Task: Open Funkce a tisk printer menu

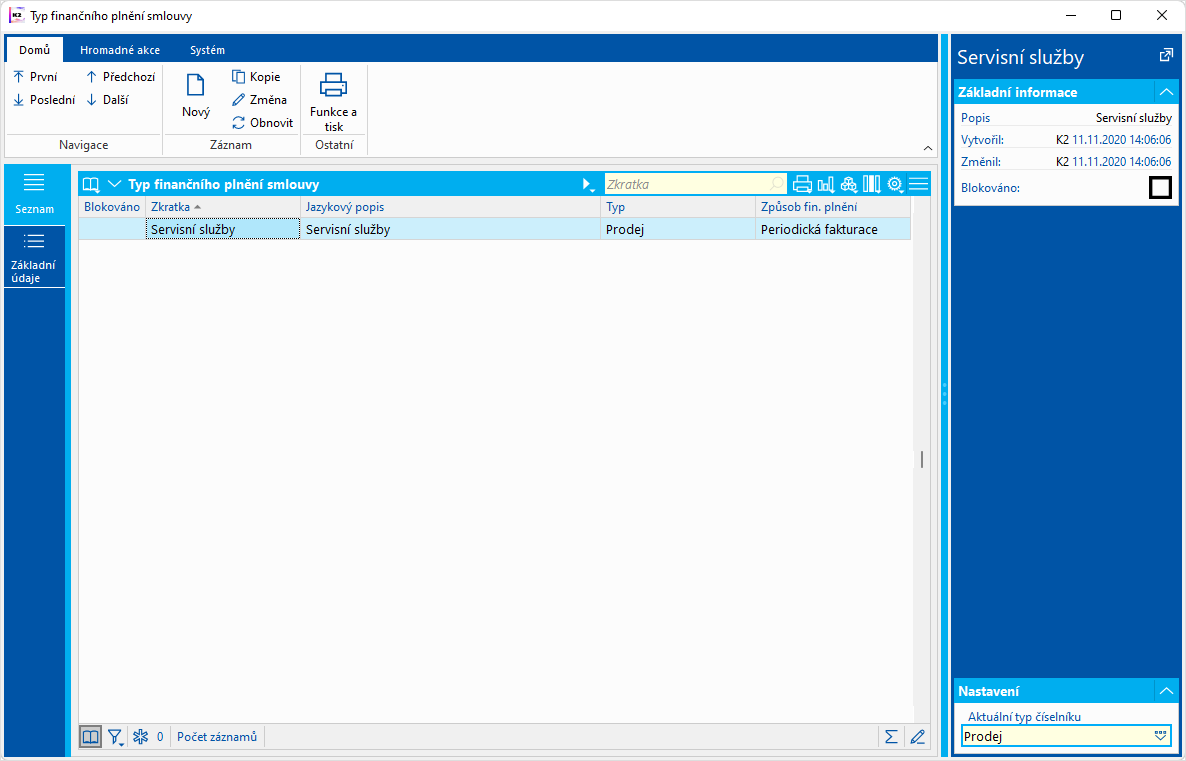Action: [334, 102]
